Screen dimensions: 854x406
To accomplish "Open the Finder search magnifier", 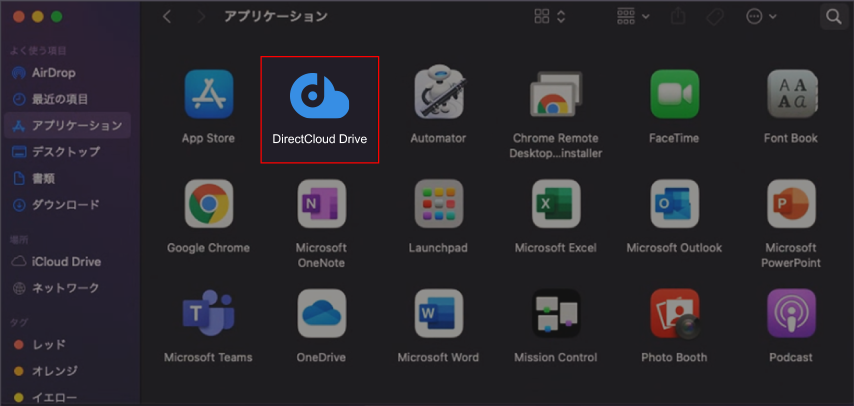I will 834,17.
